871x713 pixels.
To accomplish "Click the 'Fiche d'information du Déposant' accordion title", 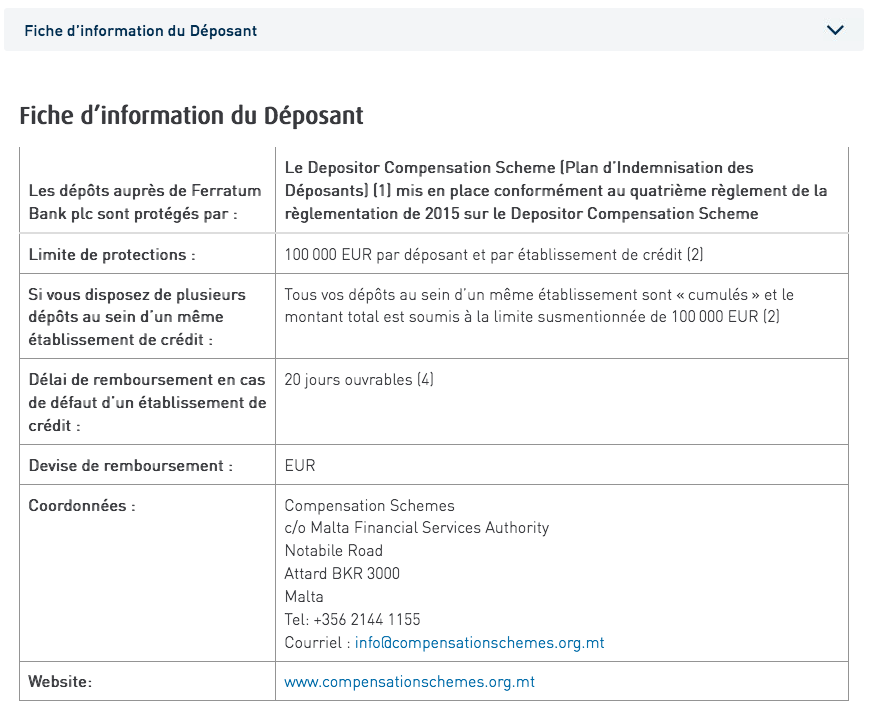I will (x=141, y=31).
